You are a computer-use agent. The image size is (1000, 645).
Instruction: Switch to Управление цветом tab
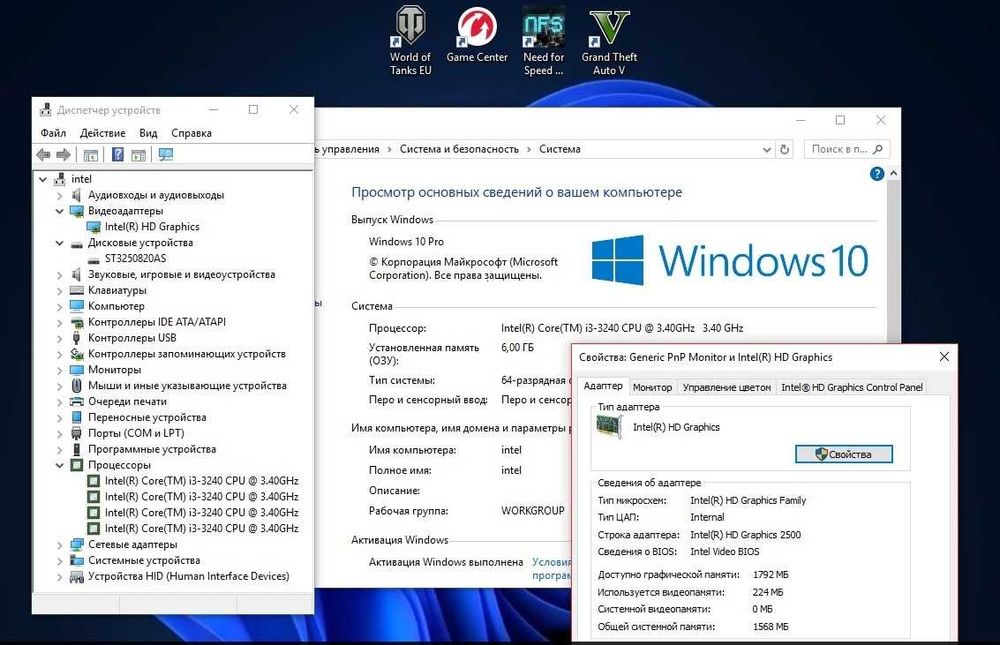pos(726,387)
